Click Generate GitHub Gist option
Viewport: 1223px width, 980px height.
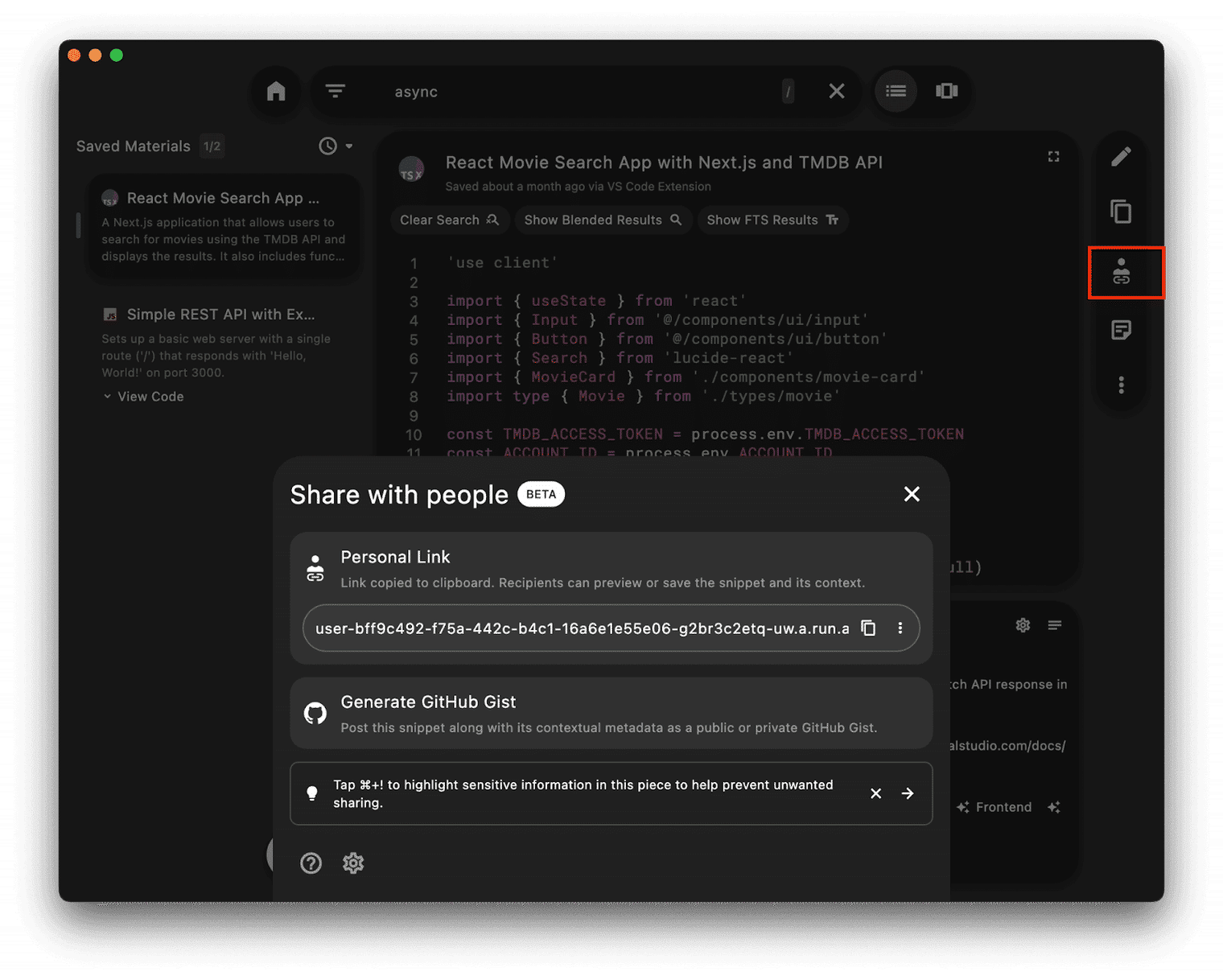tap(611, 713)
